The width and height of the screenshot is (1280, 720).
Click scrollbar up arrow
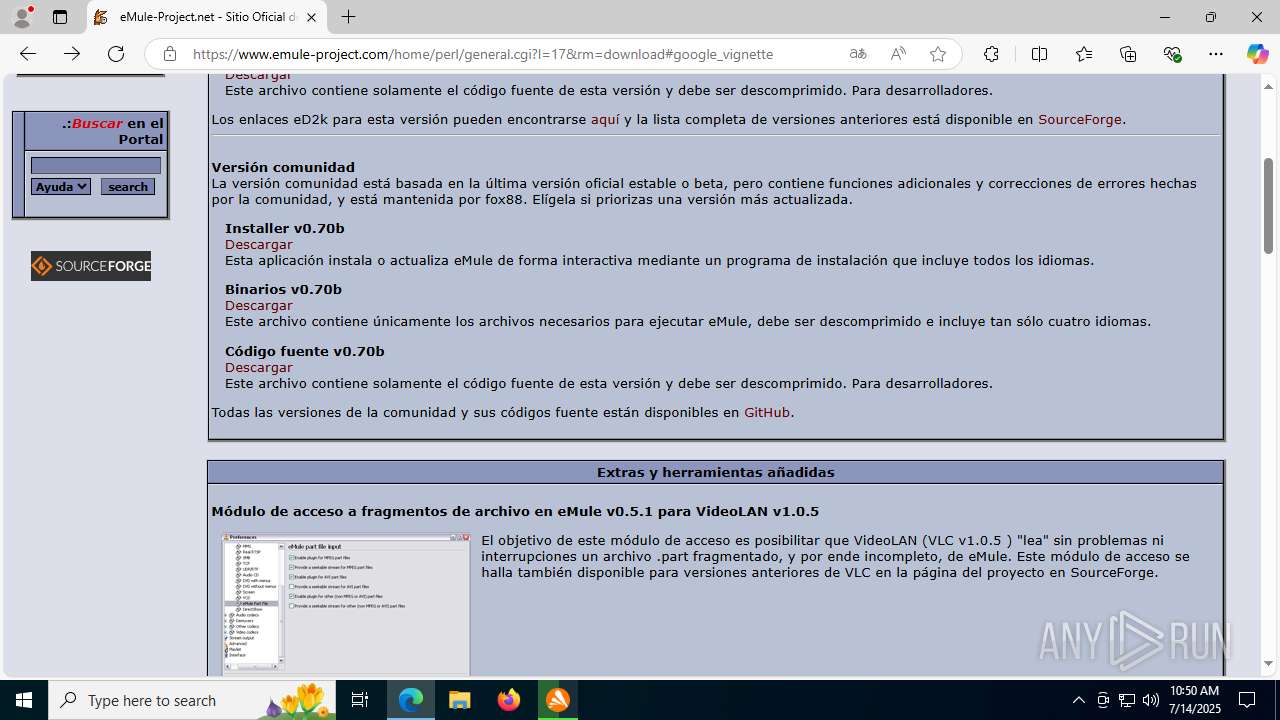1268,85
